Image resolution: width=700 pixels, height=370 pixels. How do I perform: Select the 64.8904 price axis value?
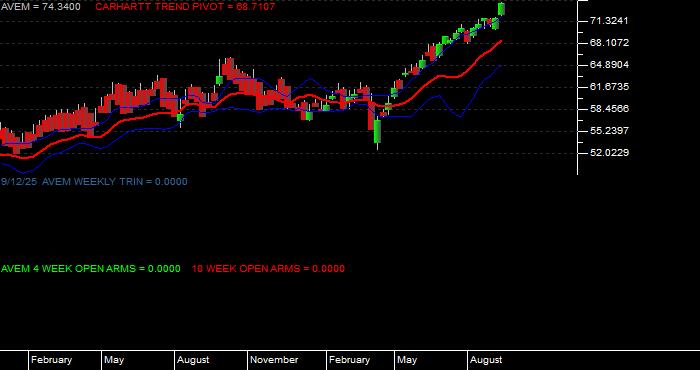(x=609, y=65)
